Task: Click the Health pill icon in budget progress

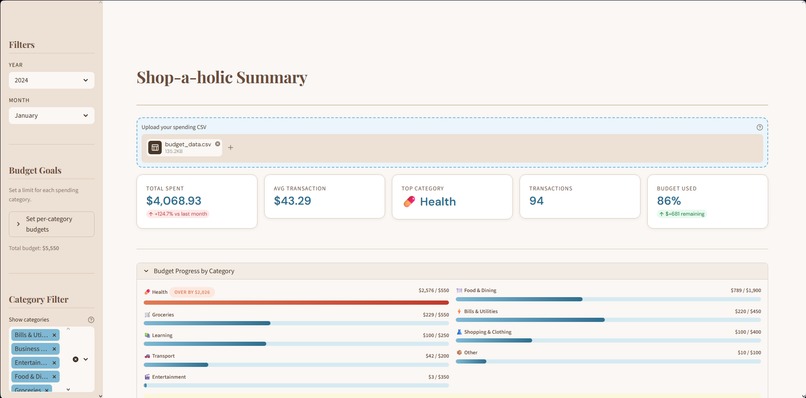Action: [x=147, y=292]
